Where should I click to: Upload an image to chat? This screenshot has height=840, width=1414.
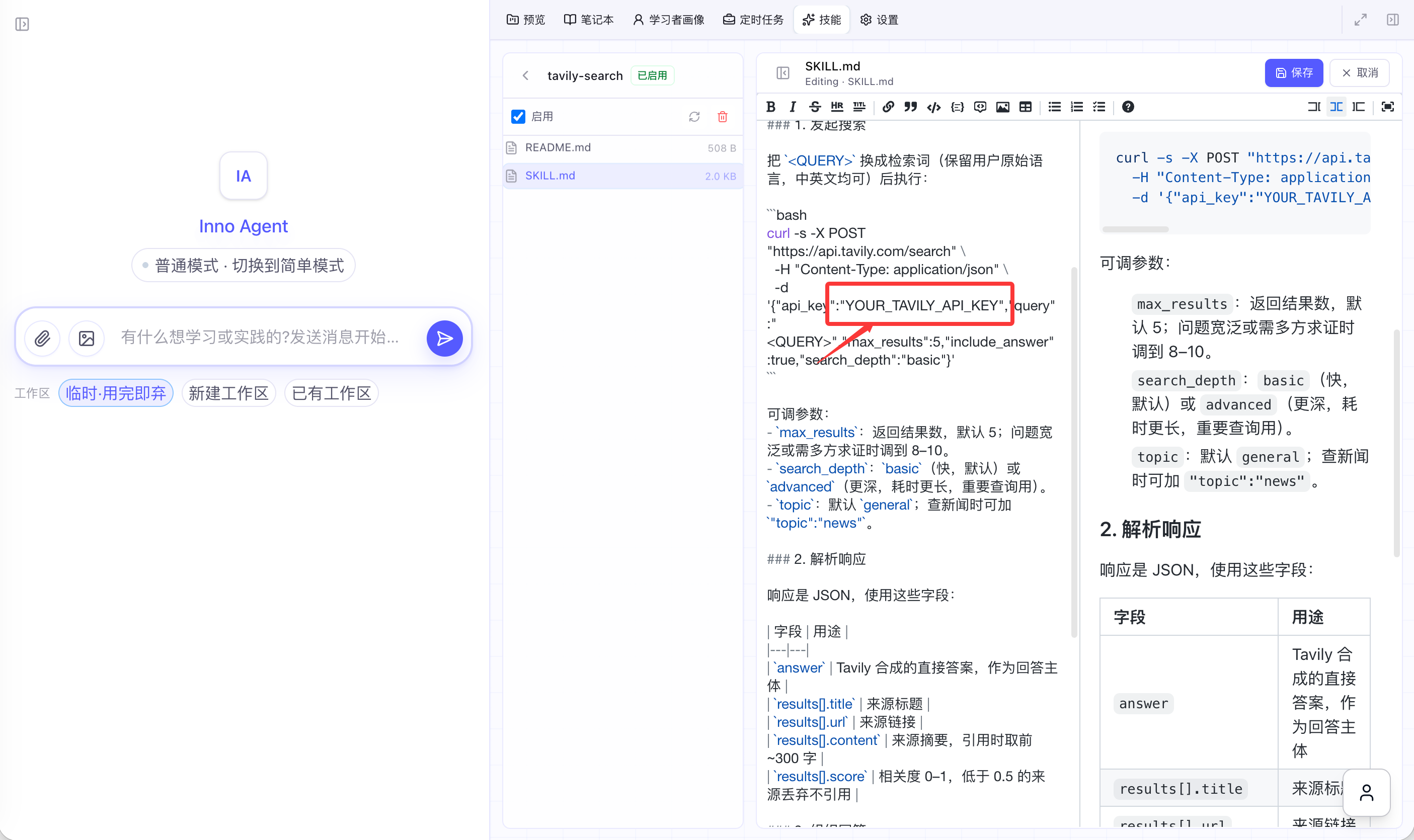[86, 339]
